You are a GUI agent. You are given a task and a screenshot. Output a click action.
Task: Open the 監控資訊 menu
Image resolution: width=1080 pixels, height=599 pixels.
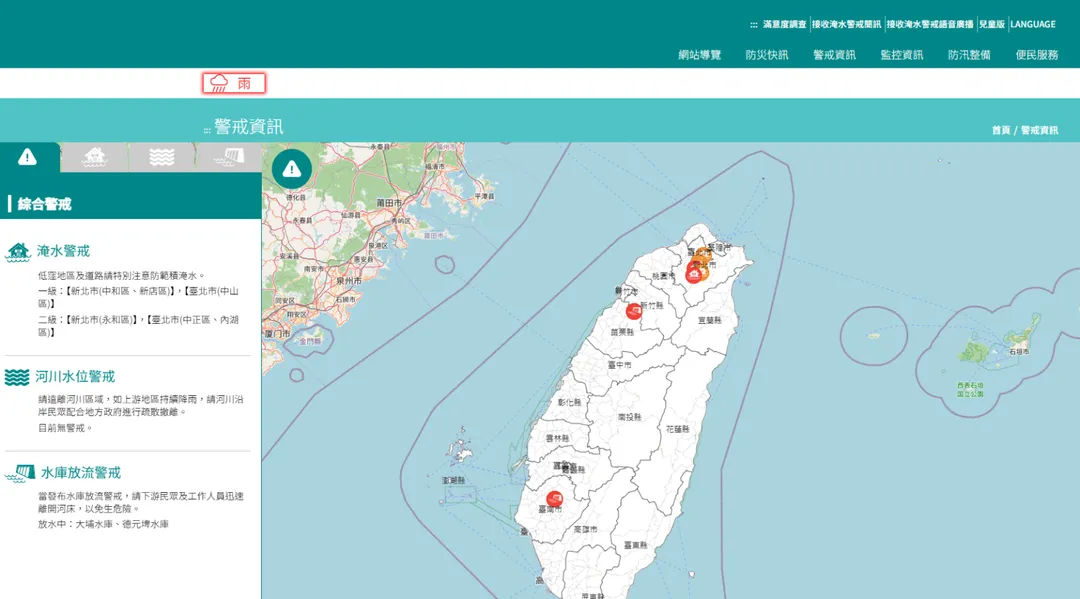pos(902,55)
